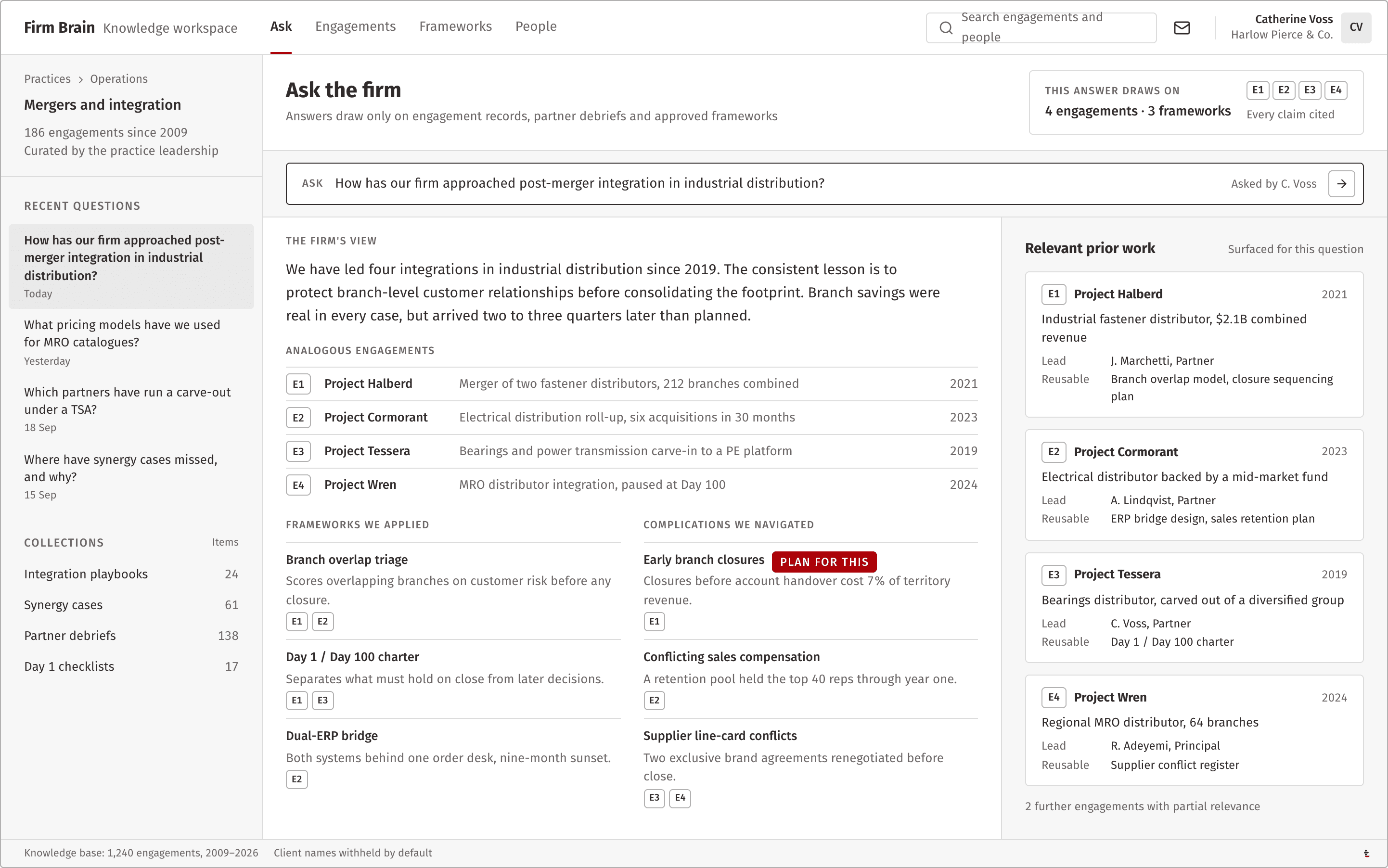Image resolution: width=1388 pixels, height=868 pixels.
Task: Focus the Ask question input field
Action: (x=824, y=184)
